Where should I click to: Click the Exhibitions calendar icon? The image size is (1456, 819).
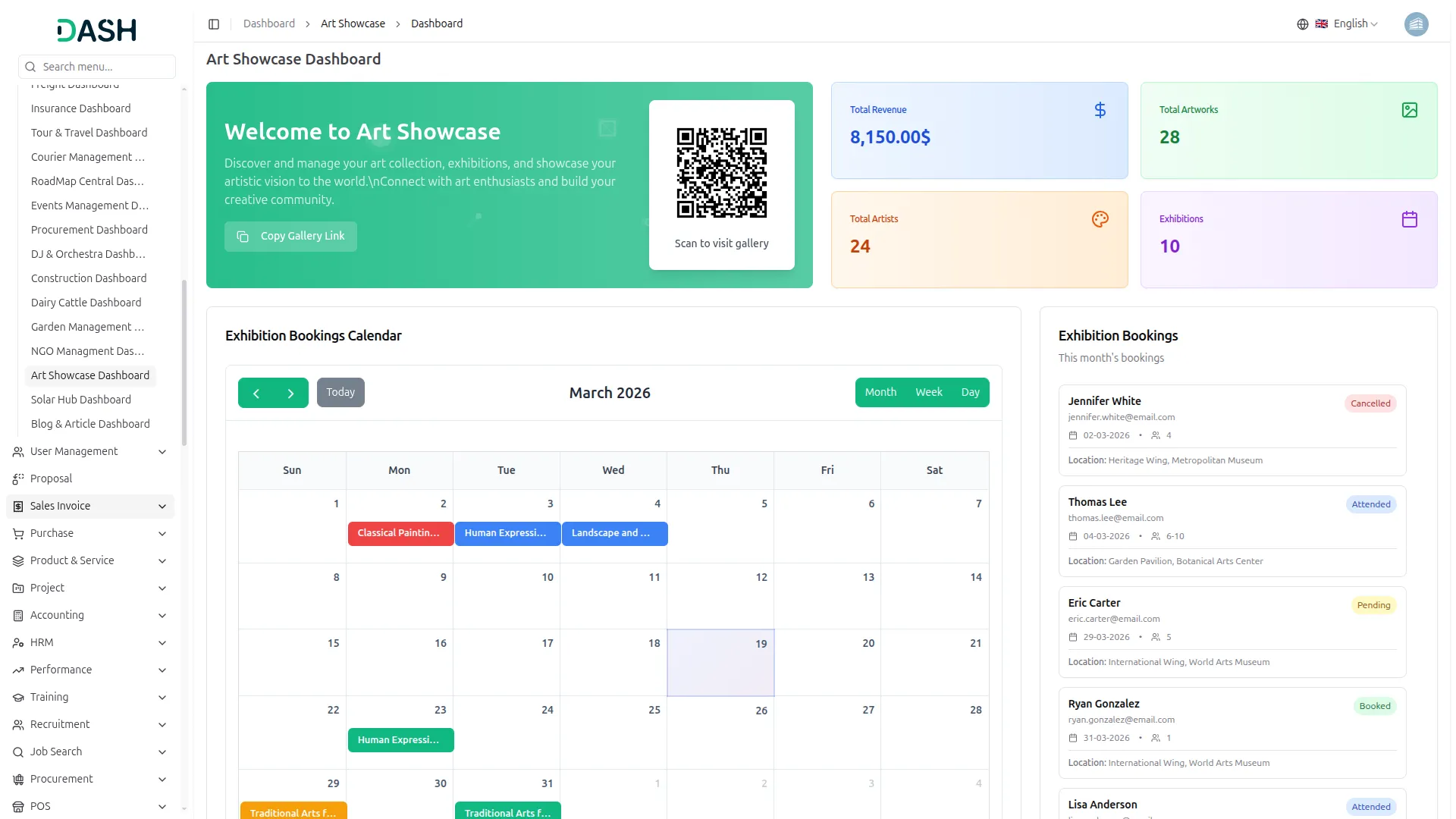coord(1409,220)
